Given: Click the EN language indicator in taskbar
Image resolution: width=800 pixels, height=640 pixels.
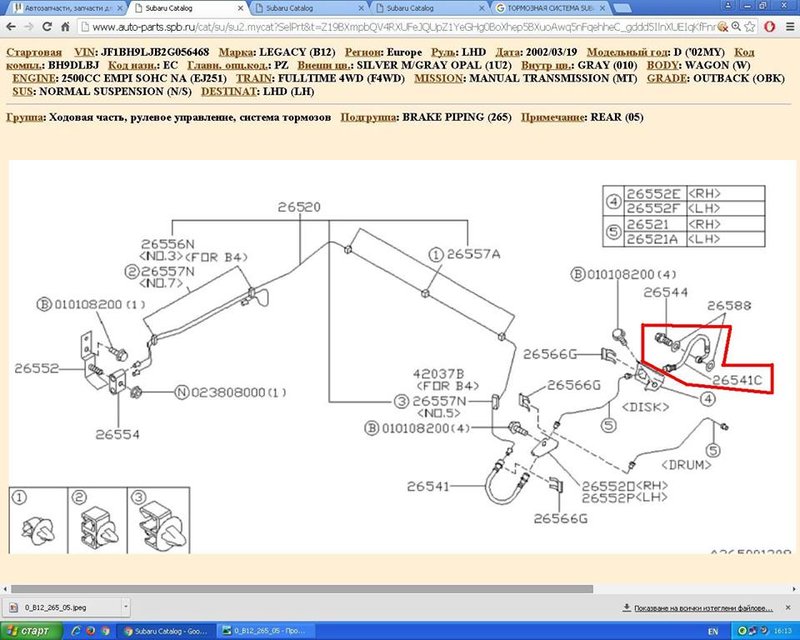Looking at the screenshot, I should click(x=713, y=632).
